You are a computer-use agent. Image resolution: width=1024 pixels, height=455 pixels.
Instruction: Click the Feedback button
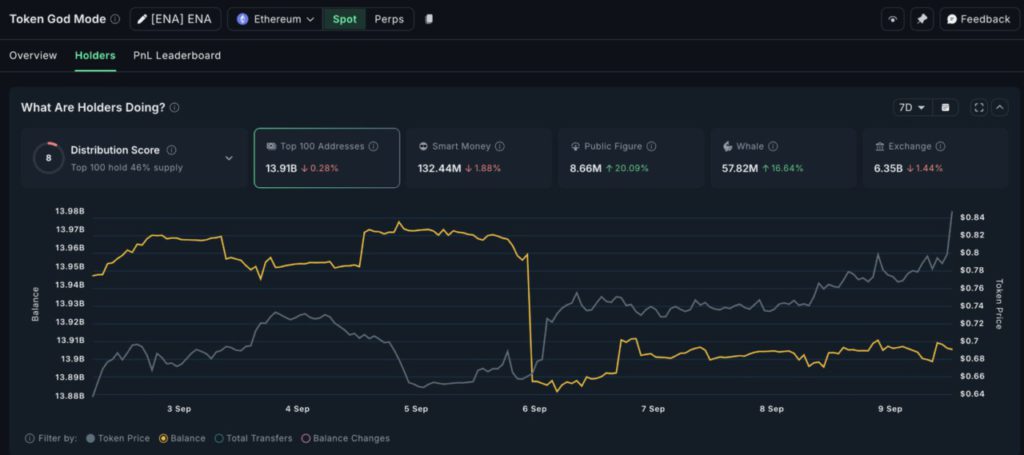pyautogui.click(x=978, y=19)
